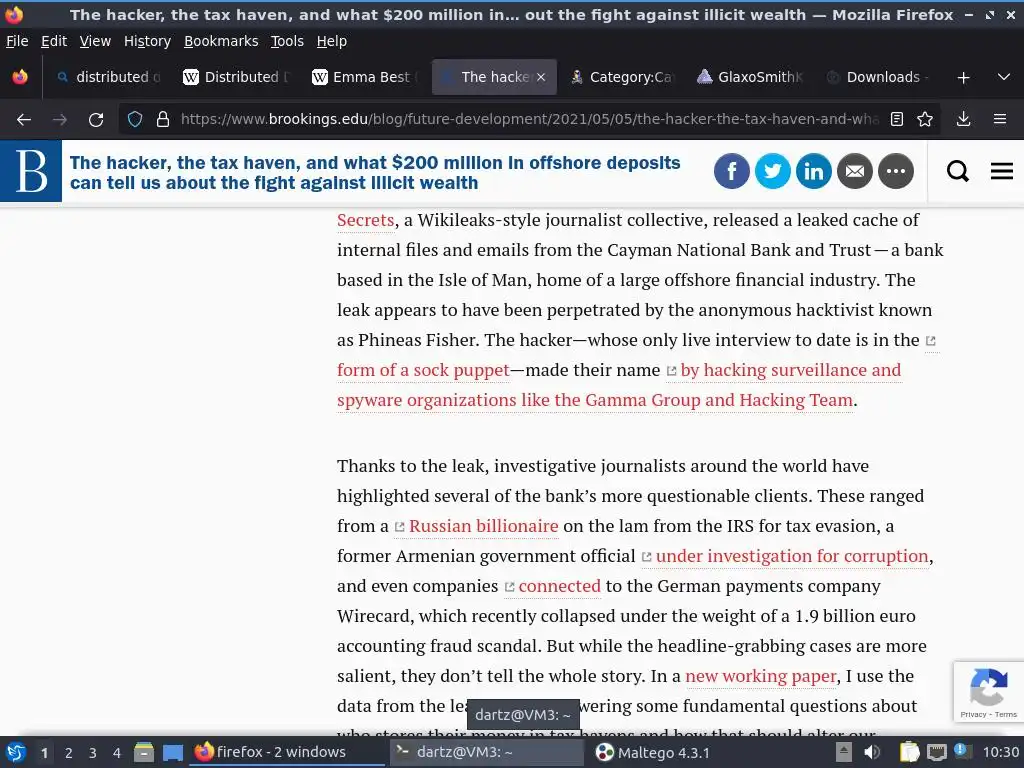Open the File menu
The image size is (1024, 768).
[x=17, y=41]
